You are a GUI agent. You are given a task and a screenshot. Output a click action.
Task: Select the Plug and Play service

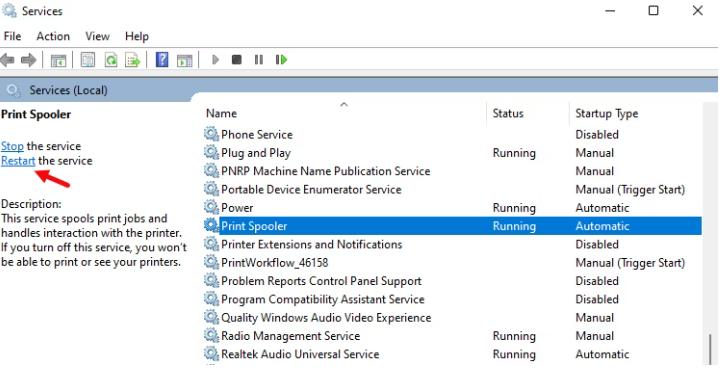click(x=452, y=152)
